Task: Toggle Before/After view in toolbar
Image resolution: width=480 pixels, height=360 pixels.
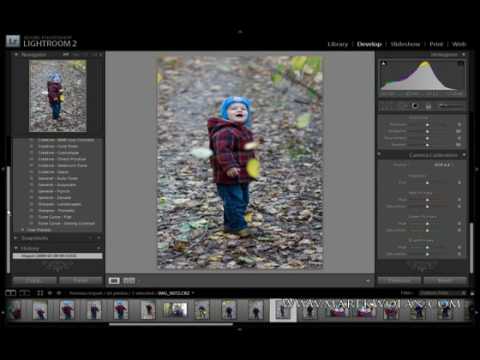Action: click(129, 281)
